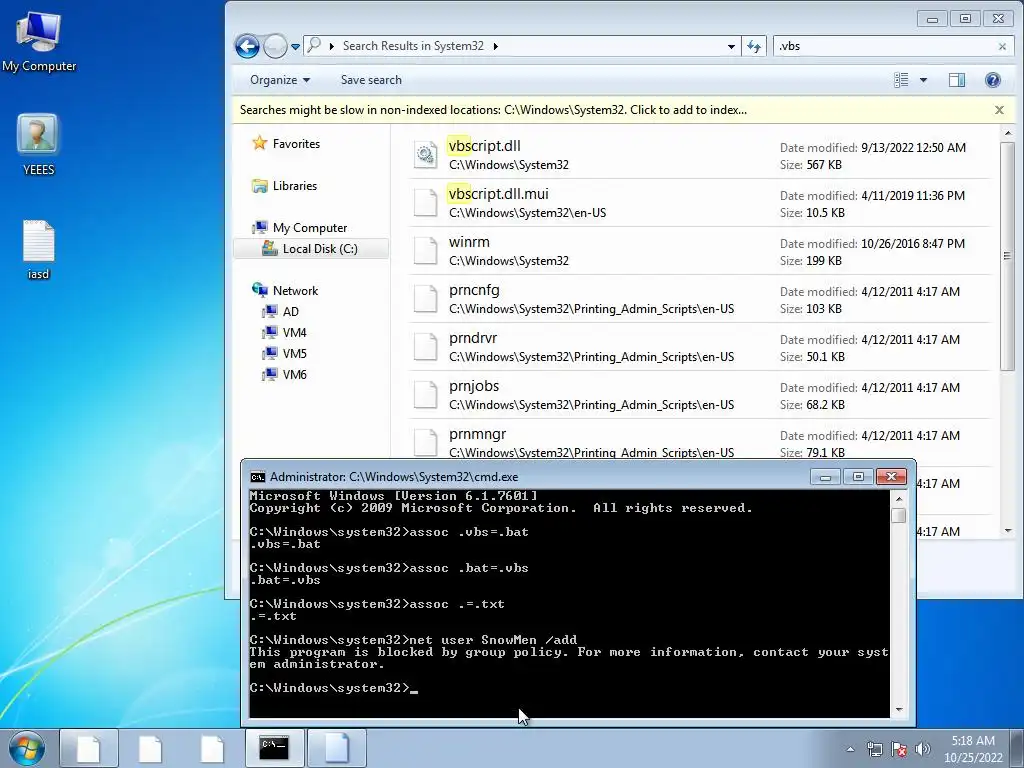The height and width of the screenshot is (768, 1024).
Task: Change view icon in Explorer toolbar
Action: pos(901,80)
